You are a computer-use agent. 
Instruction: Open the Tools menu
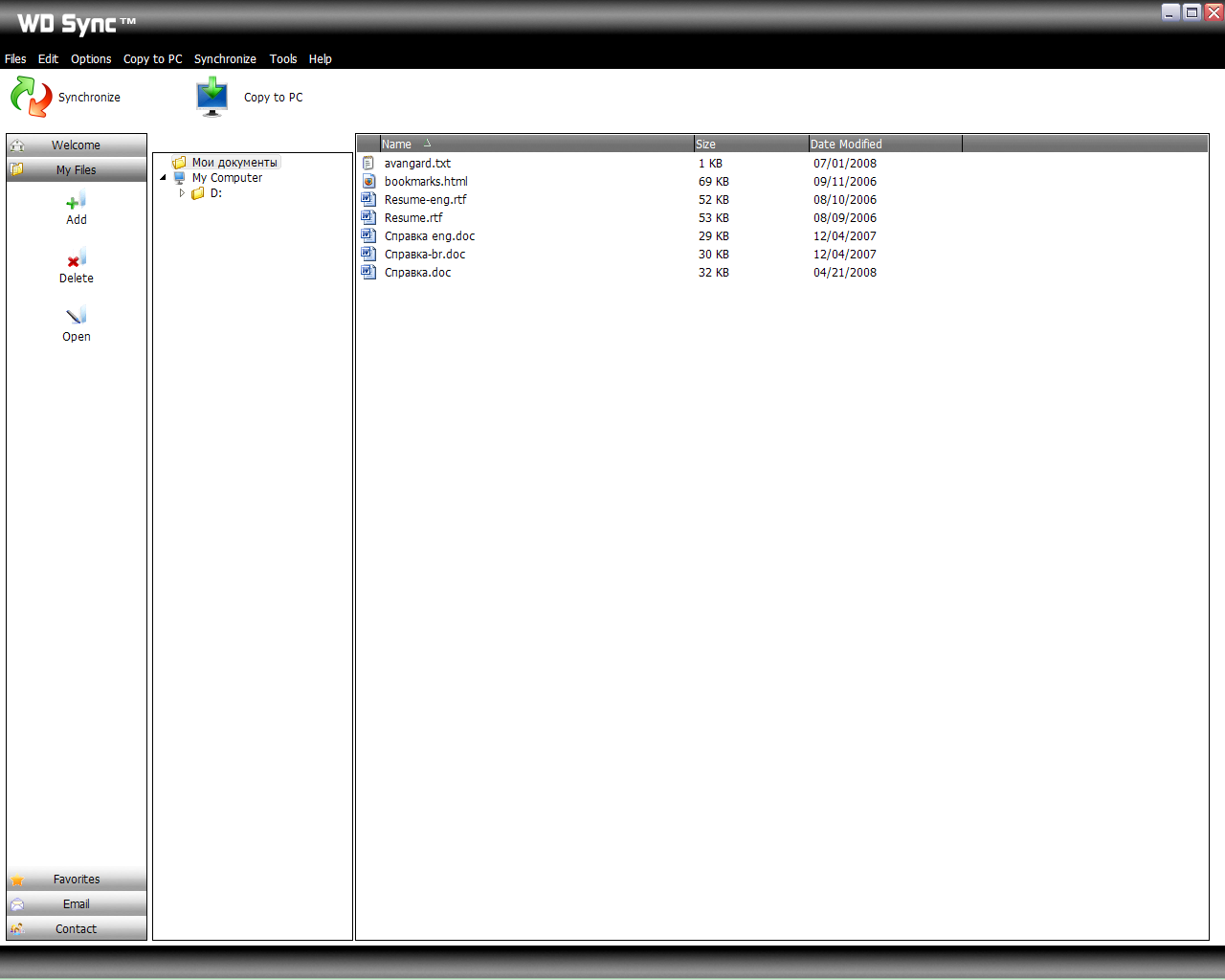283,58
